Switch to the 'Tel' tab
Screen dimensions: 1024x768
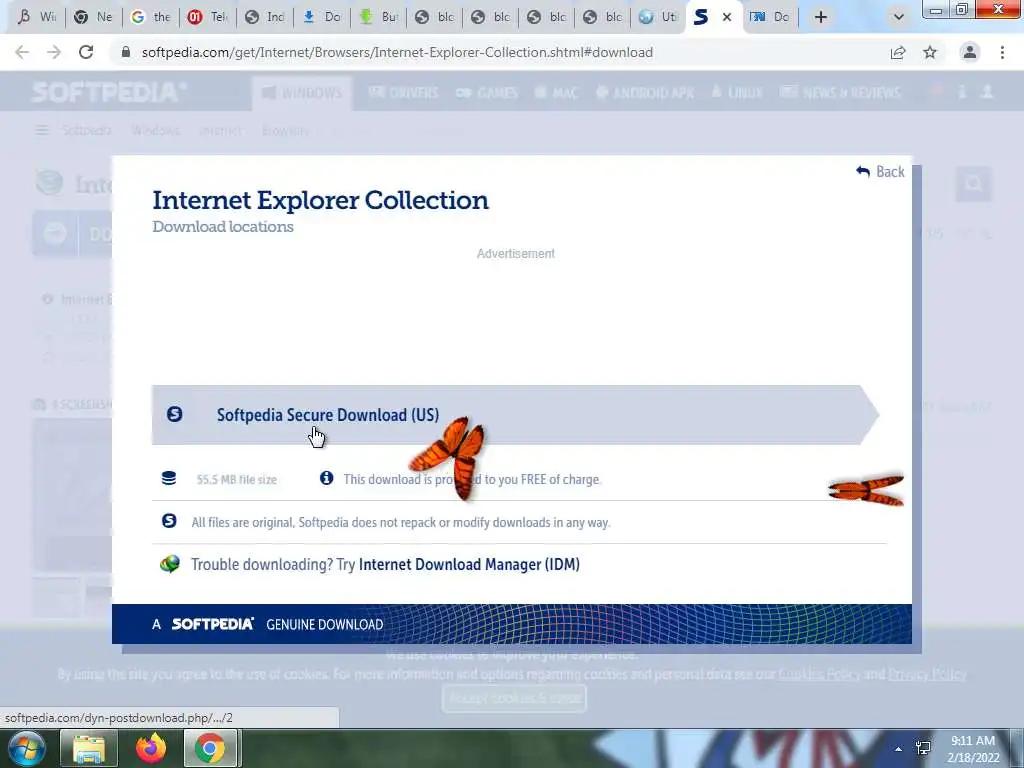(x=208, y=17)
